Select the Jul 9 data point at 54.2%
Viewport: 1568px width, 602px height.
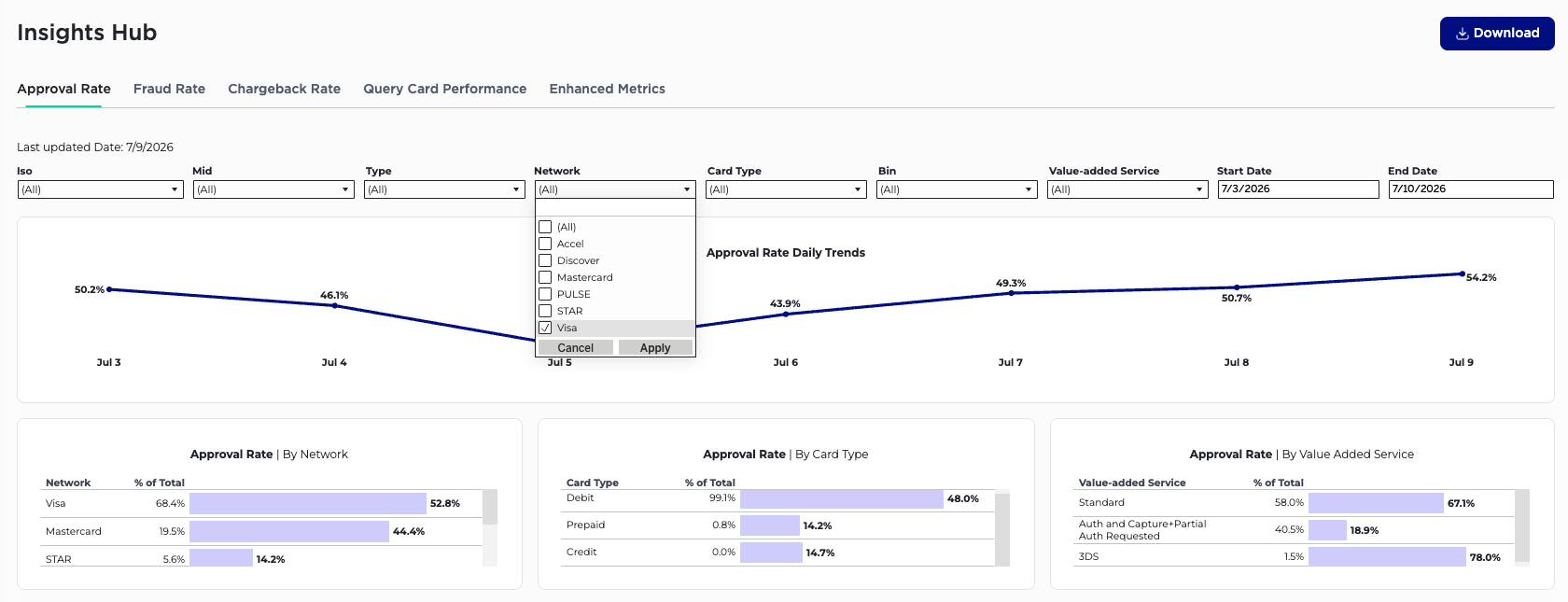1462,274
